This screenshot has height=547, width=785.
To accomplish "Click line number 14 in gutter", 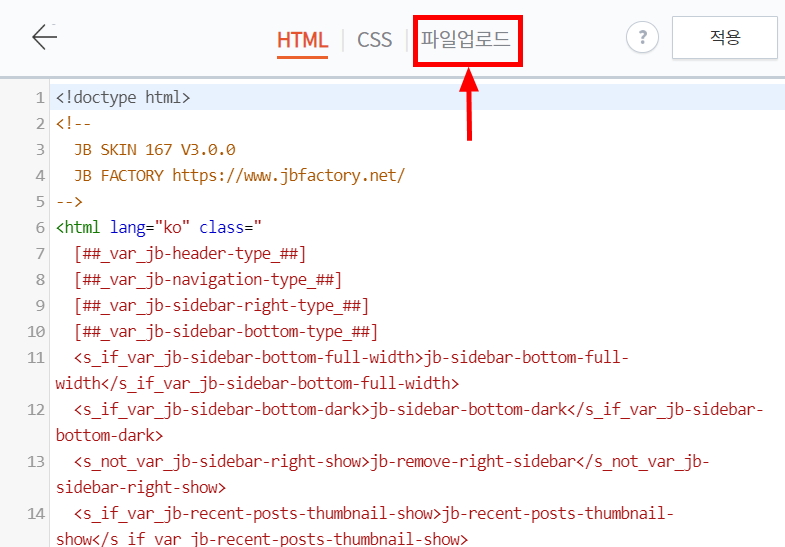I will 36,514.
